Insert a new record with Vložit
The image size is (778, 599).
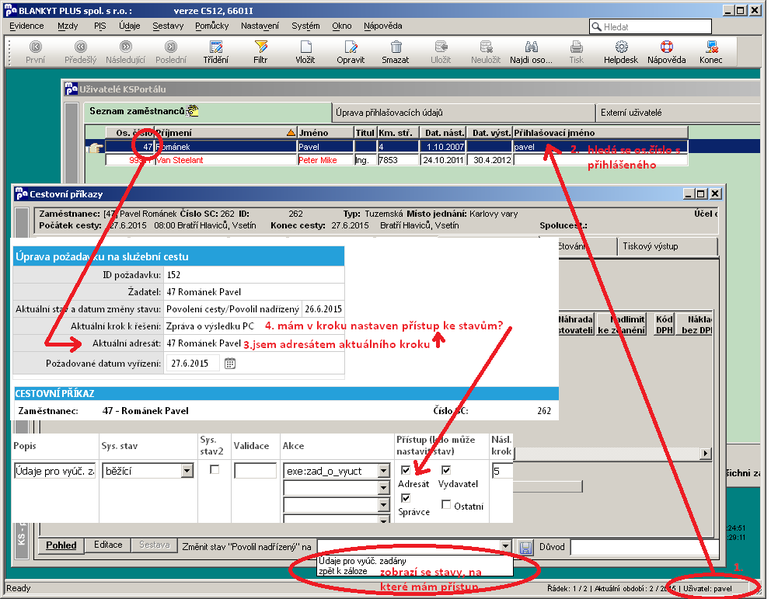pyautogui.click(x=306, y=52)
